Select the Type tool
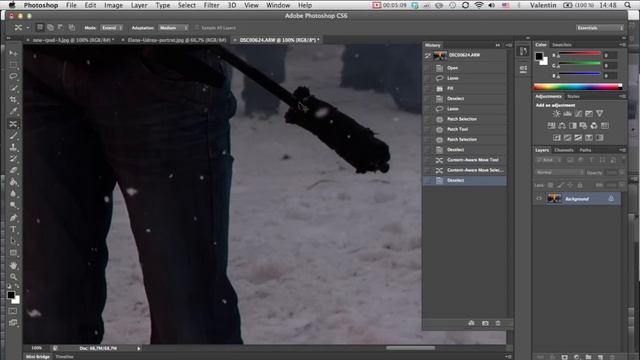Screen dimensions: 640x360 [x=13, y=229]
